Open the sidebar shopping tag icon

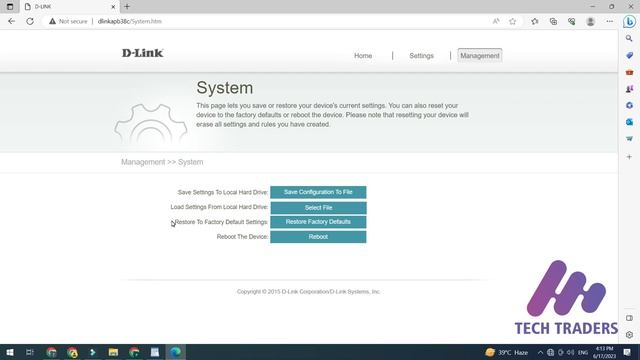coord(629,55)
